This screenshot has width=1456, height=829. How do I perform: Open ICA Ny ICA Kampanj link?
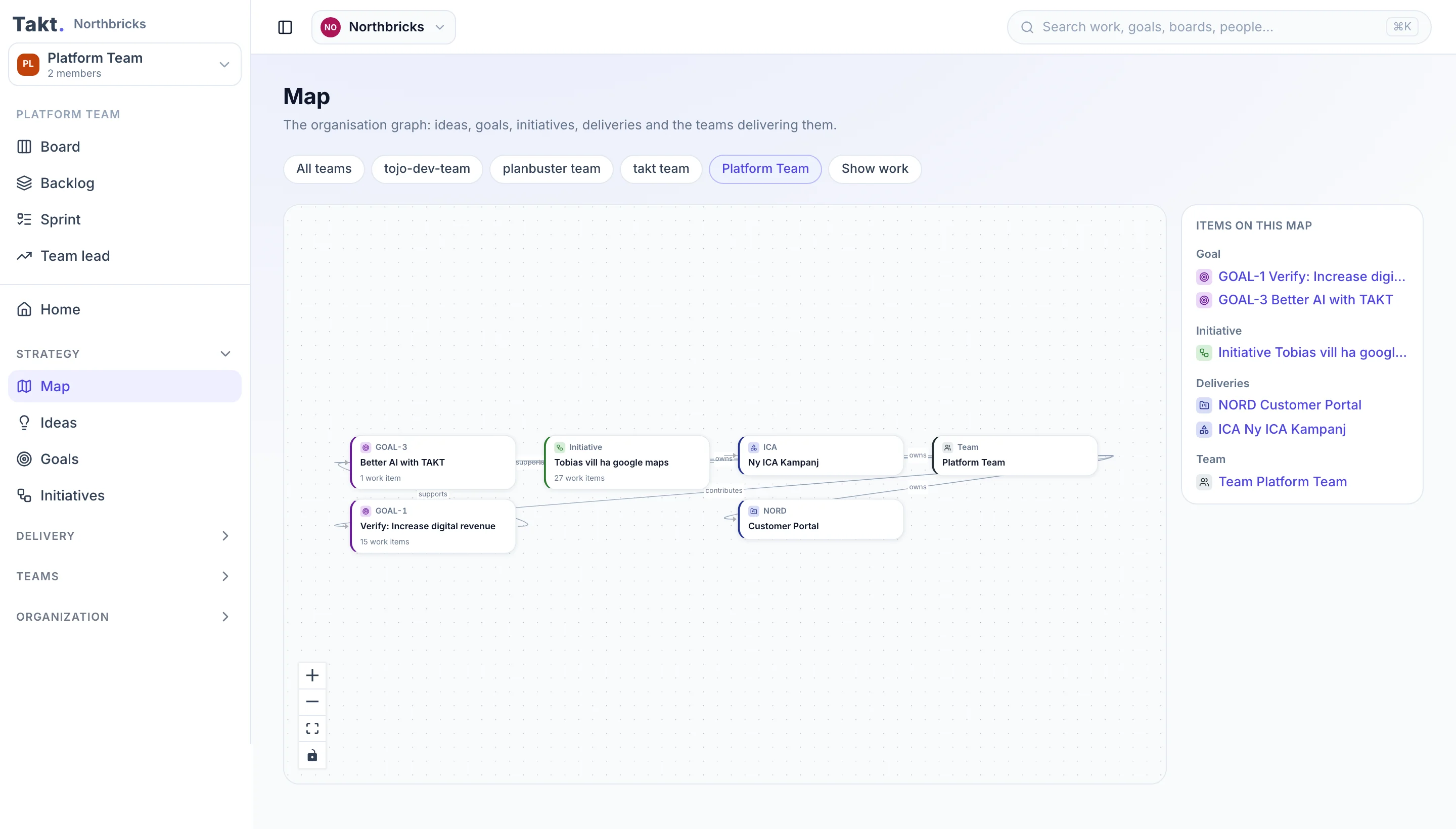pyautogui.click(x=1270, y=429)
